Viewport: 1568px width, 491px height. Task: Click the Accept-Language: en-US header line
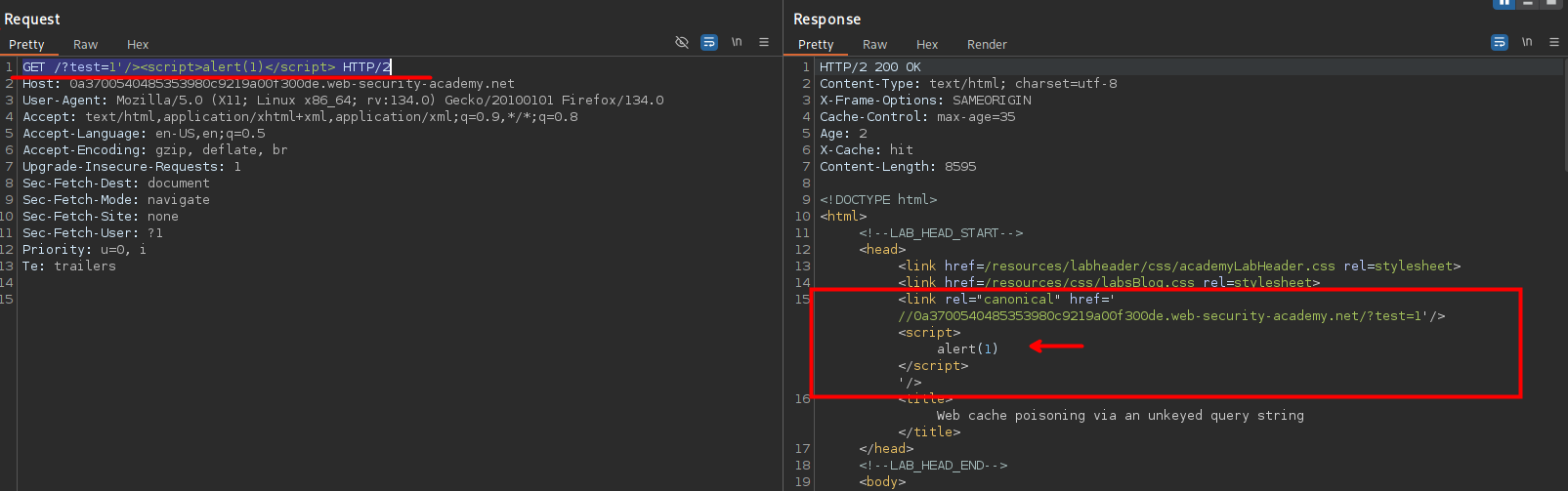pos(144,134)
